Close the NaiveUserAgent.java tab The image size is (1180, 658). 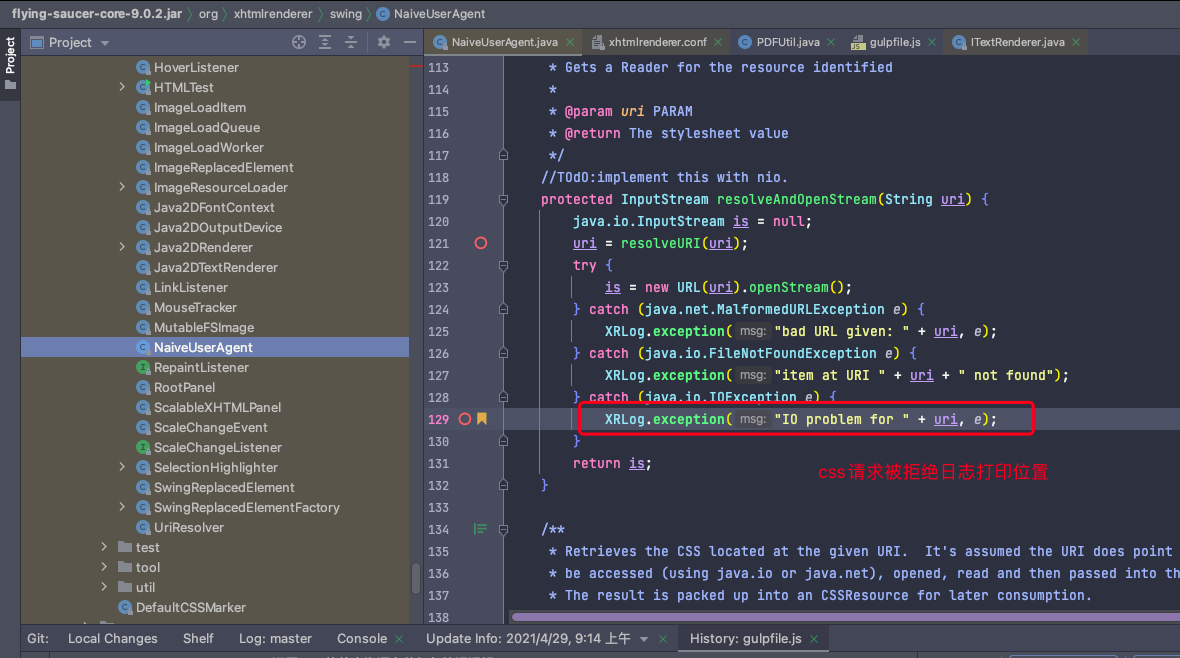click(570, 42)
